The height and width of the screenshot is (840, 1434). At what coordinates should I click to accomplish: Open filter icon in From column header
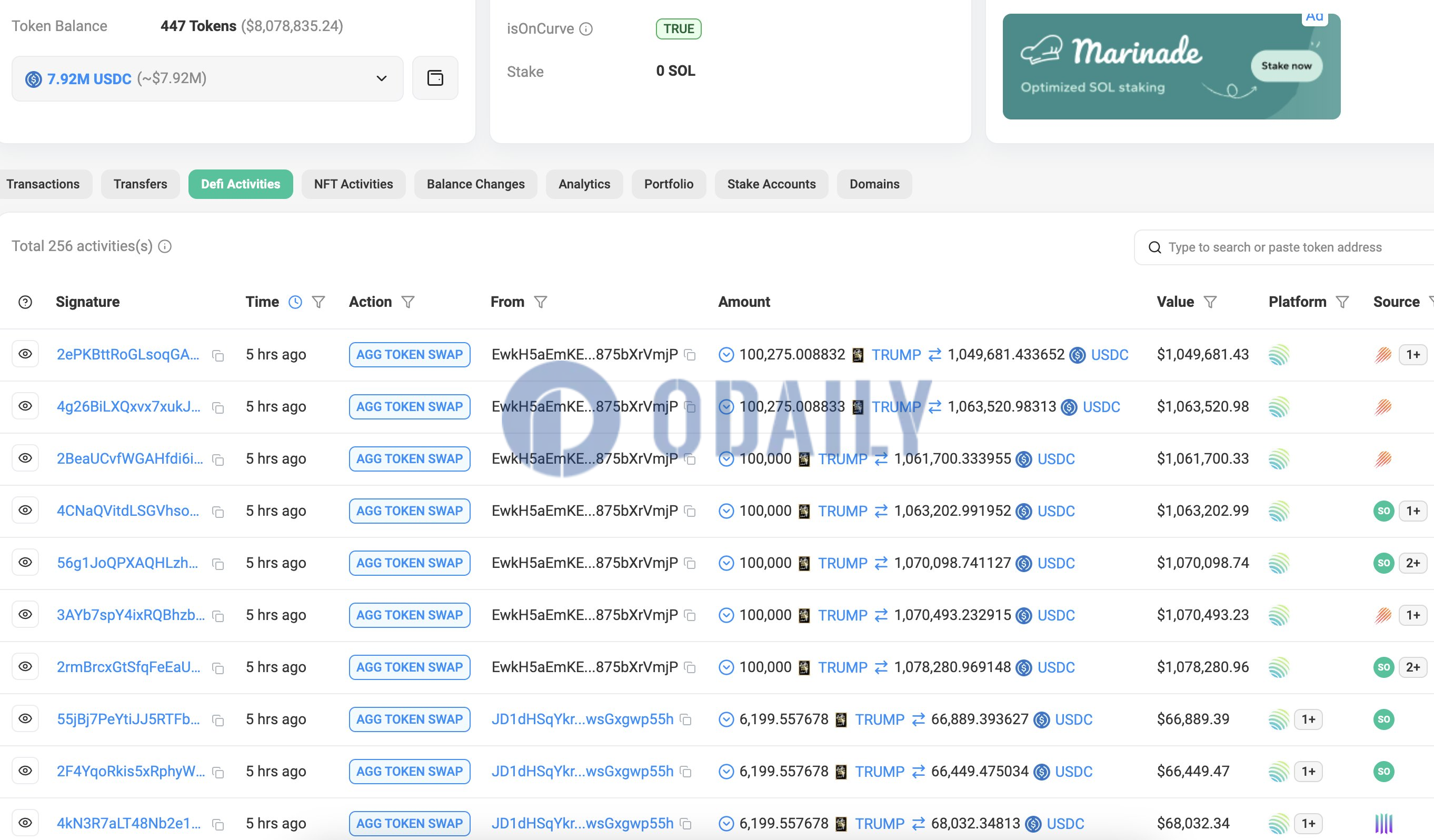coord(541,302)
